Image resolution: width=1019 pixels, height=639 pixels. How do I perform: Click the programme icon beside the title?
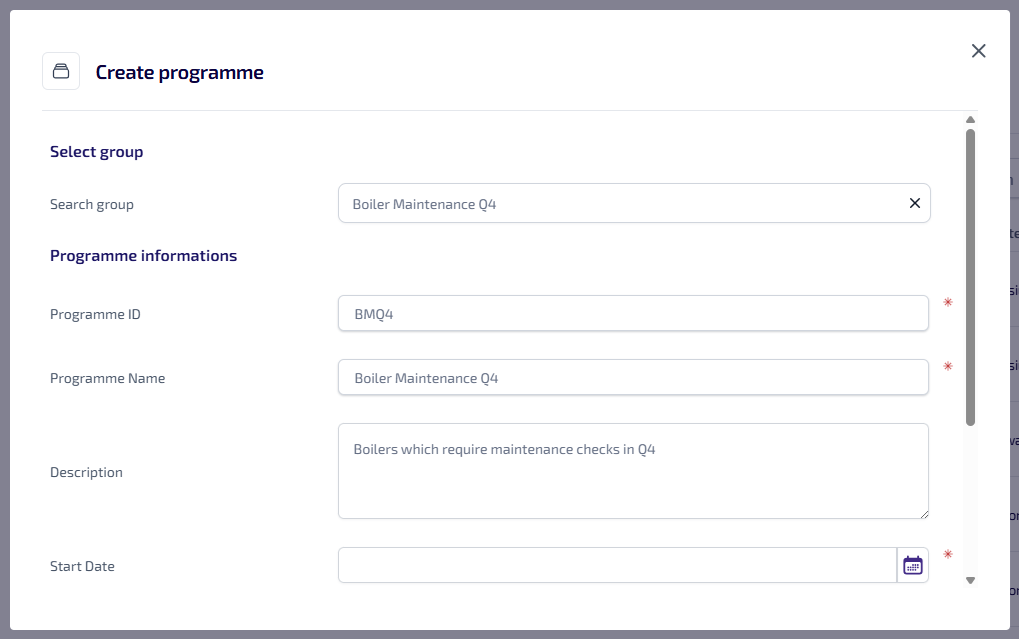61,71
